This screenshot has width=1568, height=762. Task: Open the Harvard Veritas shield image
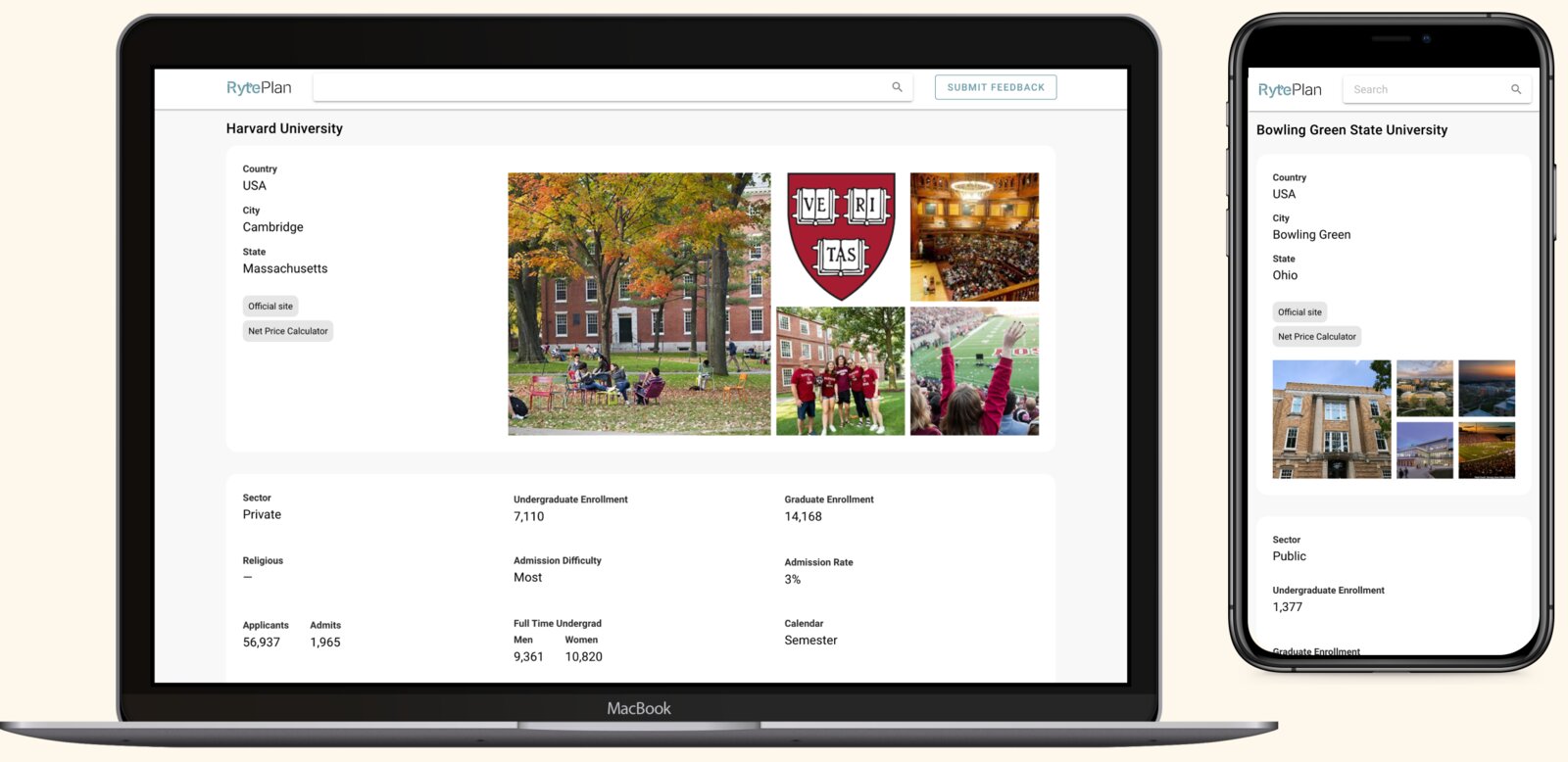pyautogui.click(x=841, y=237)
